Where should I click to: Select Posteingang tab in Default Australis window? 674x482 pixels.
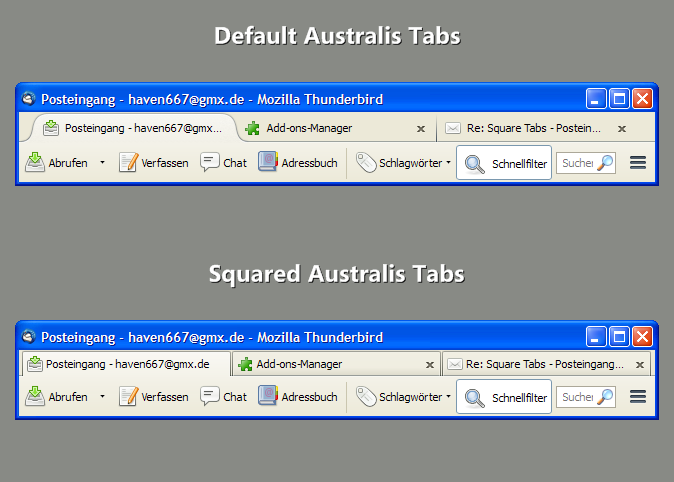(132, 128)
